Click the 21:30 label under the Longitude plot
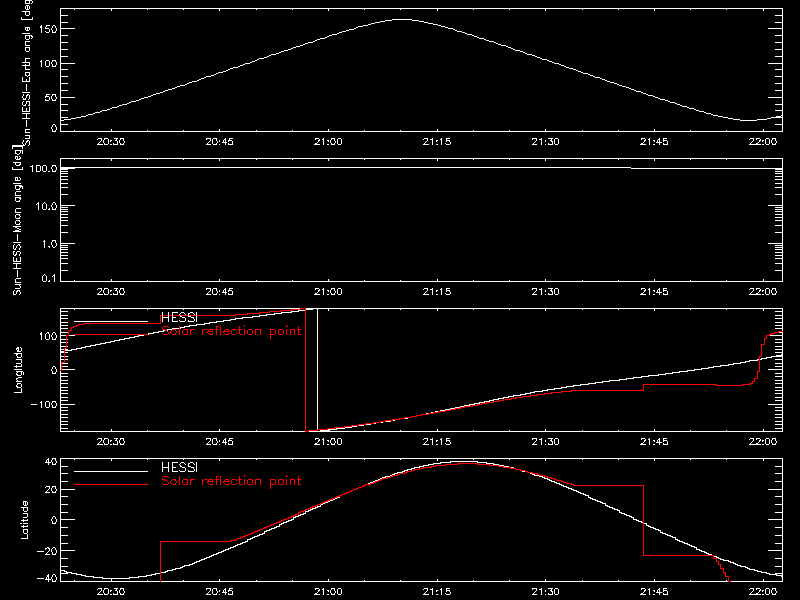 (545, 442)
